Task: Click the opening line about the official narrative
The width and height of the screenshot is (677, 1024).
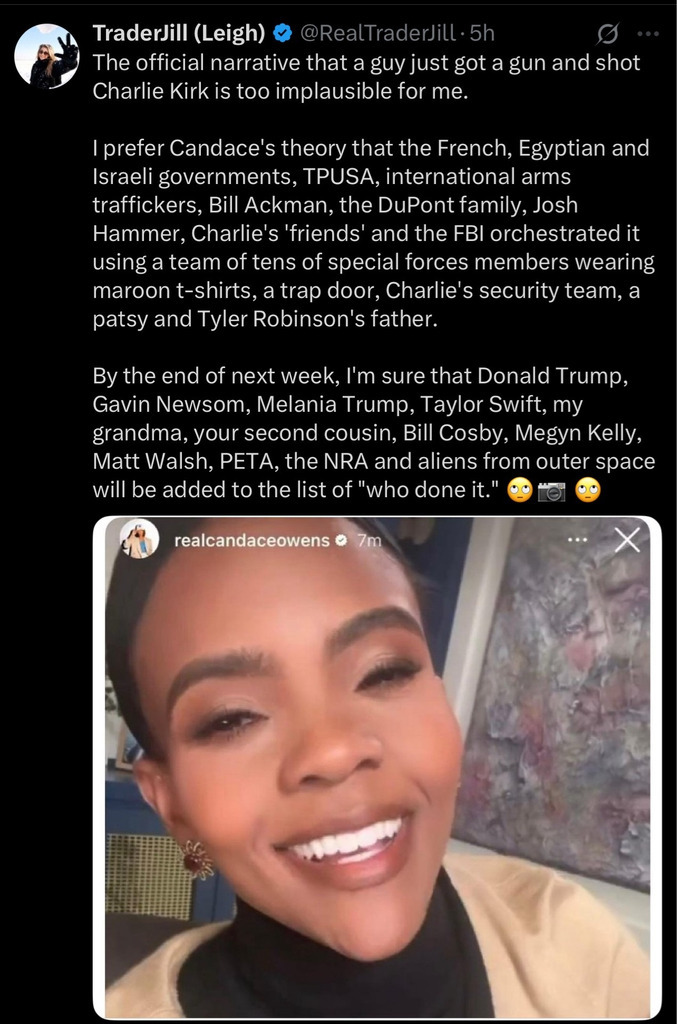Action: [x=366, y=76]
